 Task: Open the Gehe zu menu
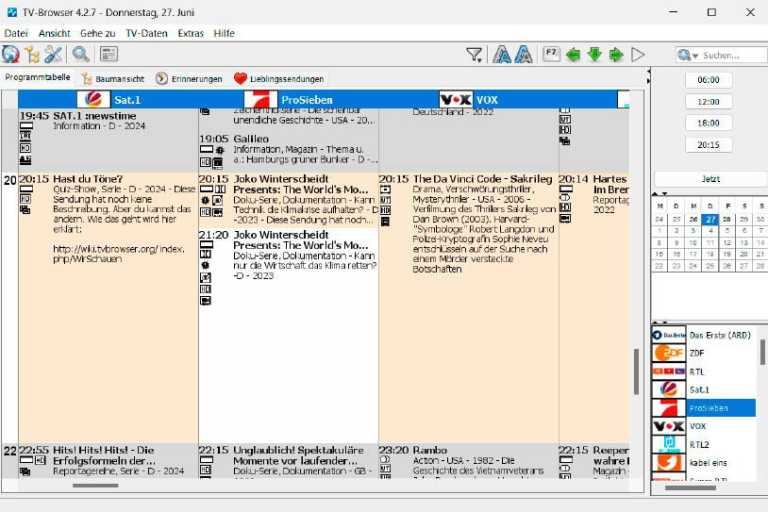coord(97,33)
